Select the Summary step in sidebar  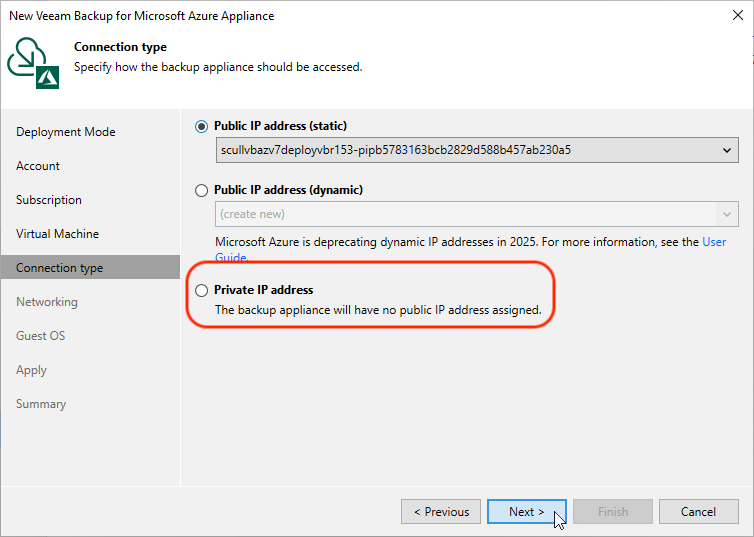(x=41, y=404)
